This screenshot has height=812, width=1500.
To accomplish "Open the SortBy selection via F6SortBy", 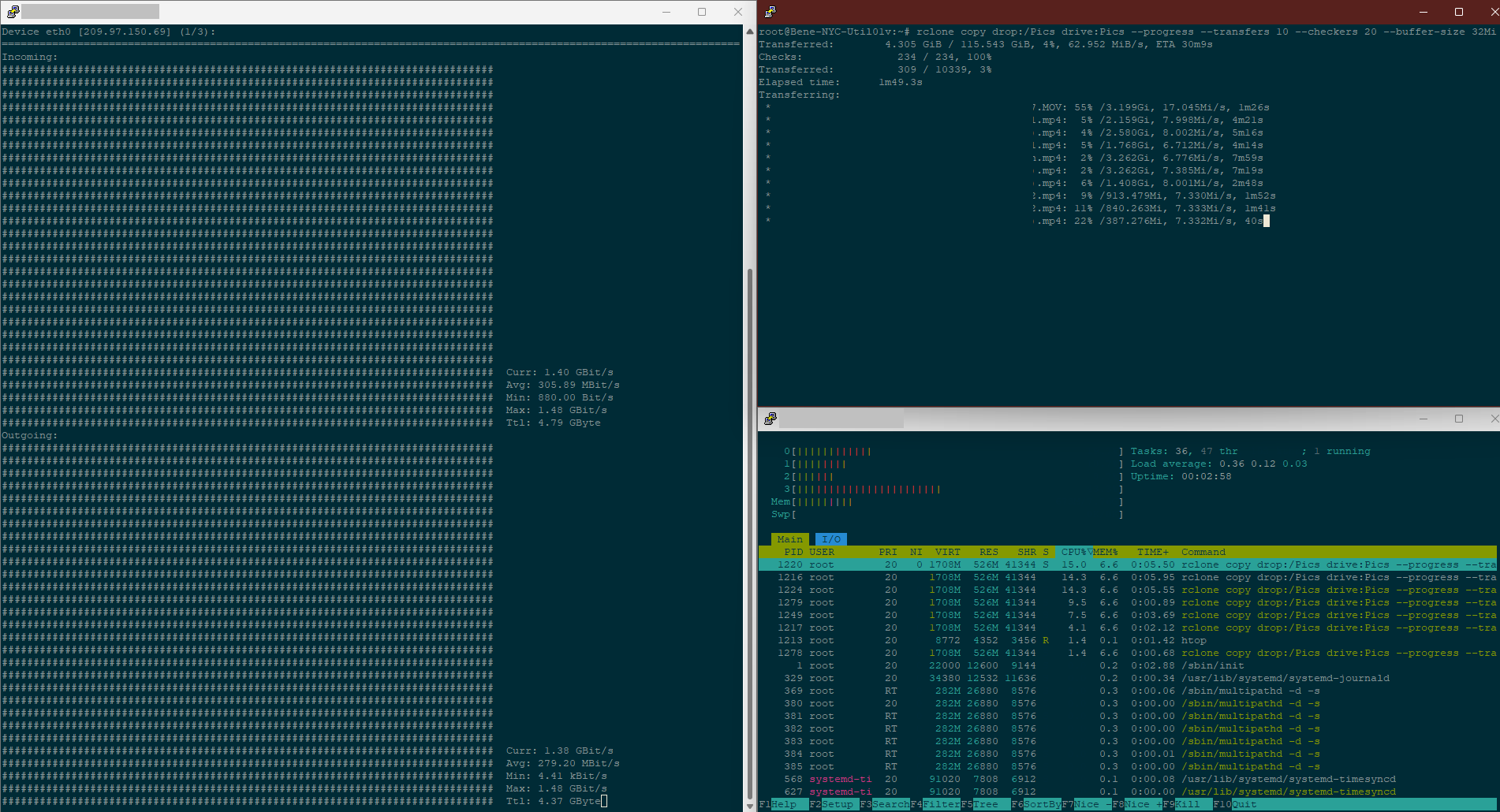I will (1037, 803).
